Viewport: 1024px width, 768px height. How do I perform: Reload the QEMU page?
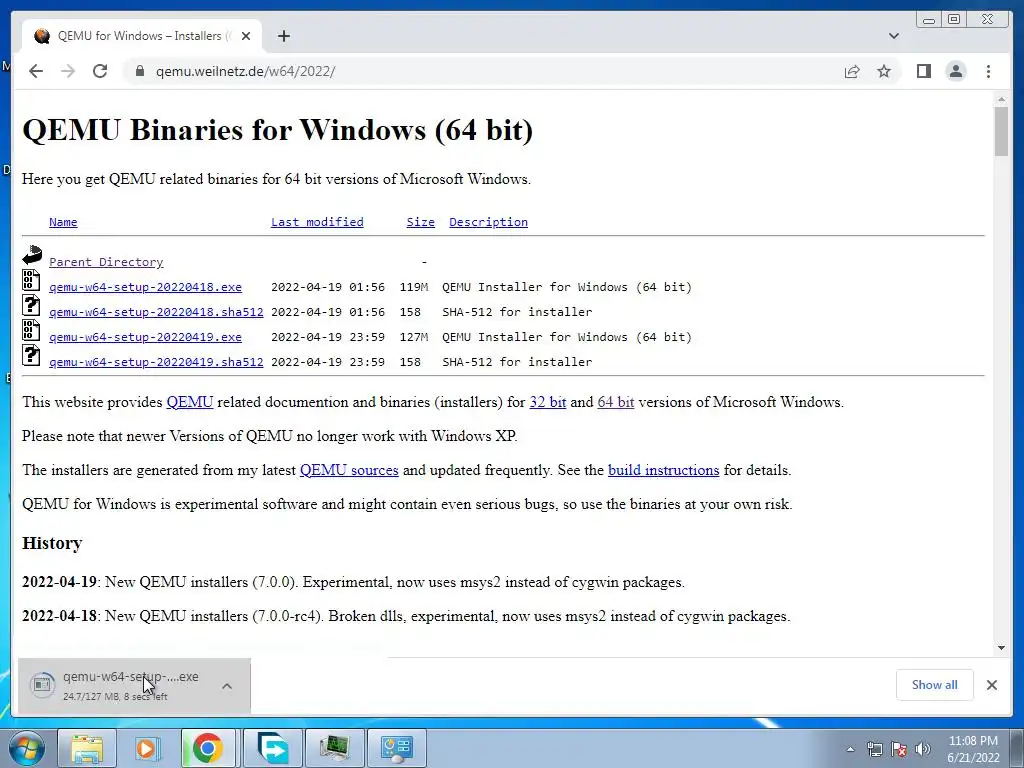pos(100,71)
